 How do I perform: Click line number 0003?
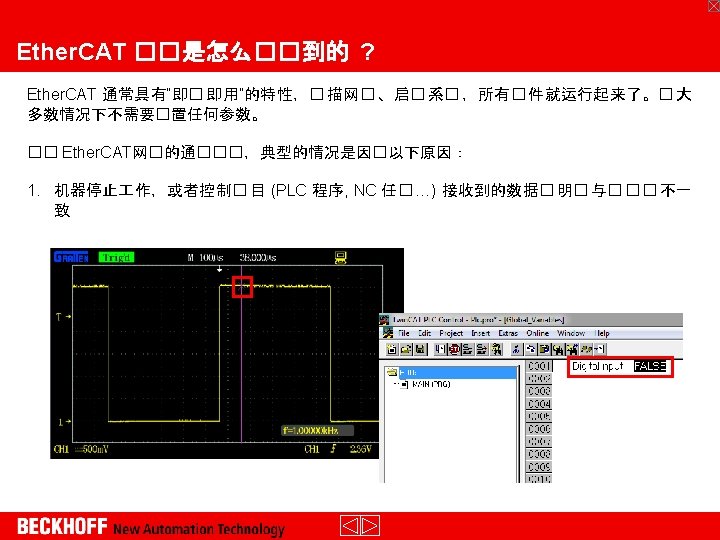pos(539,391)
